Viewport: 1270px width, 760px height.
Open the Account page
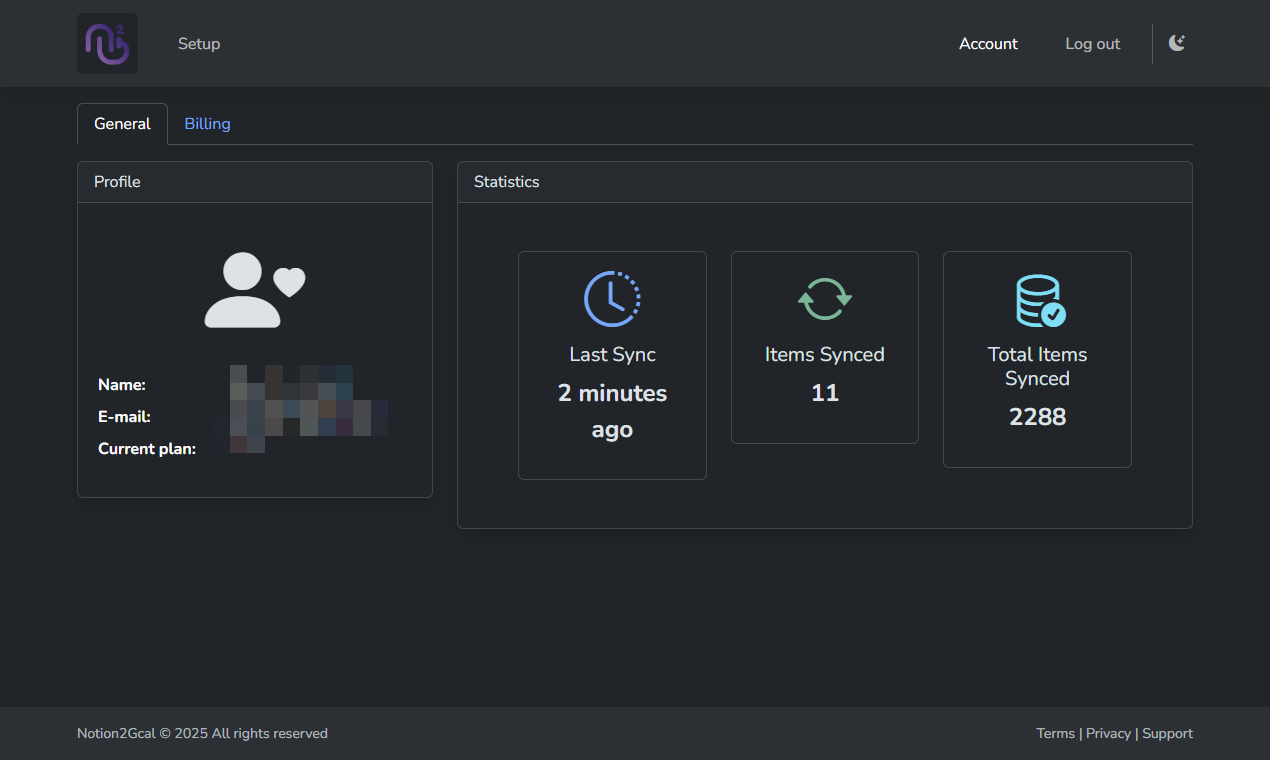pos(988,43)
